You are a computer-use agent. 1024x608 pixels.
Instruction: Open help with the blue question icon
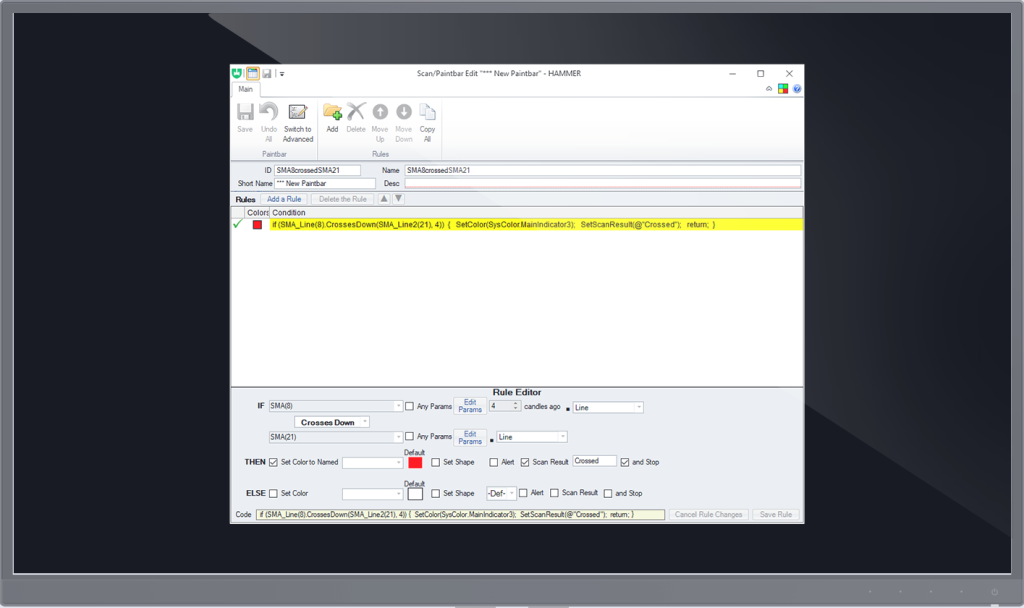797,89
